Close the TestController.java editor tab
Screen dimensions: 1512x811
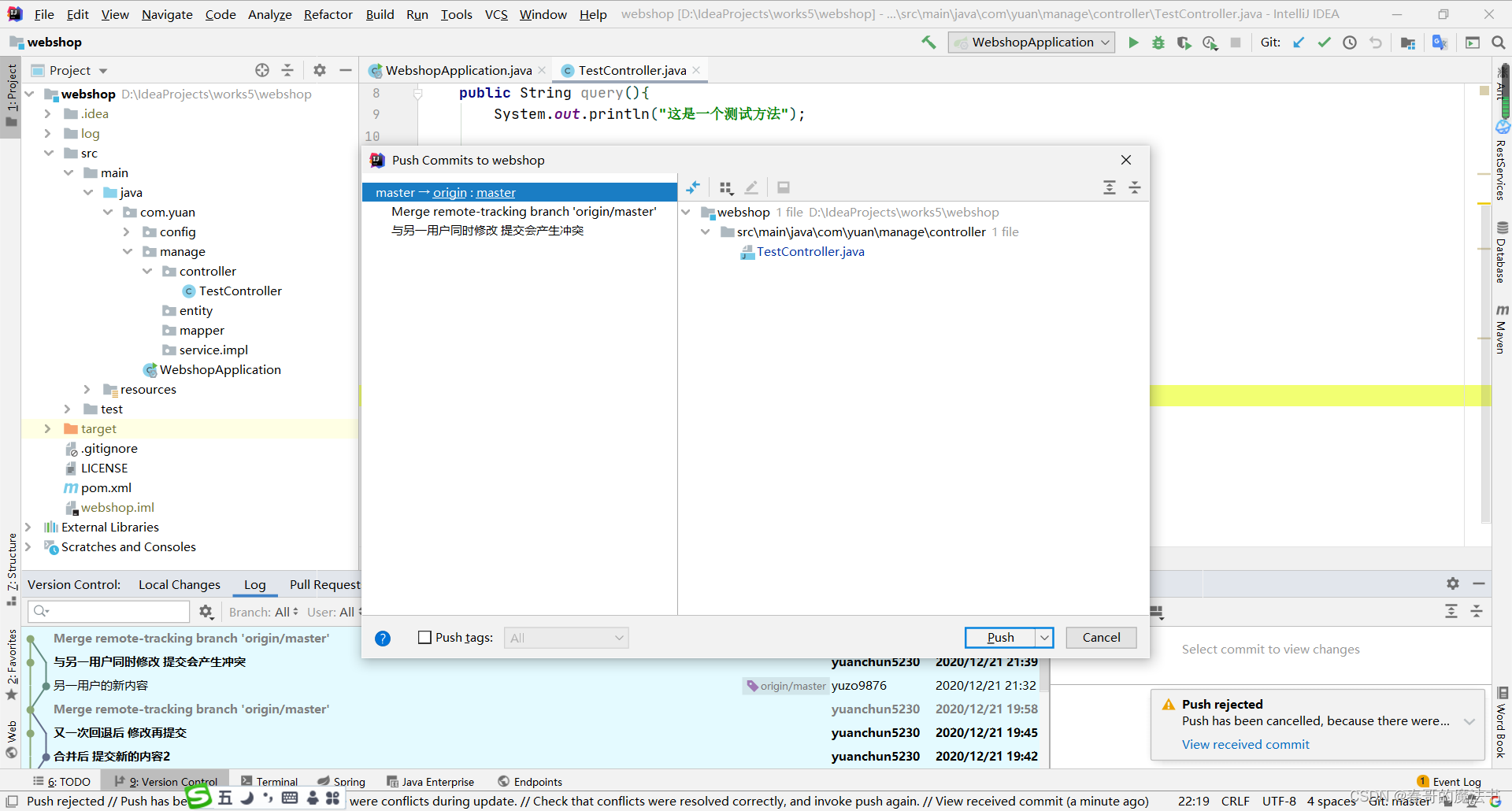[697, 70]
